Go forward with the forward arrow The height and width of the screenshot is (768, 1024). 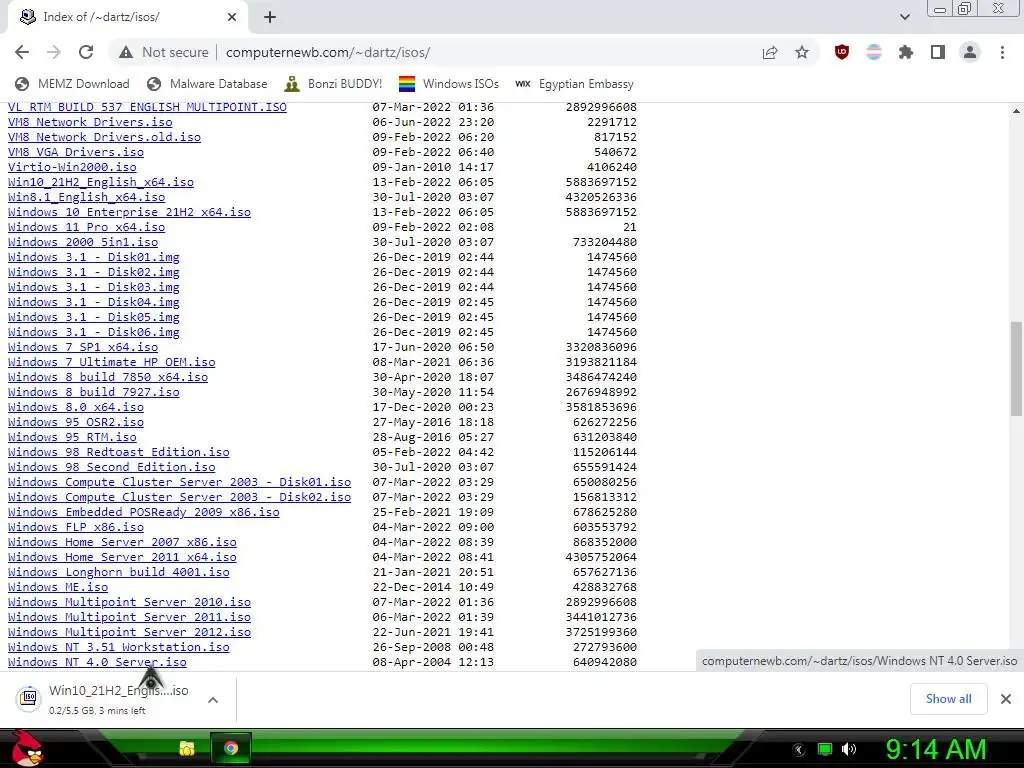click(54, 52)
